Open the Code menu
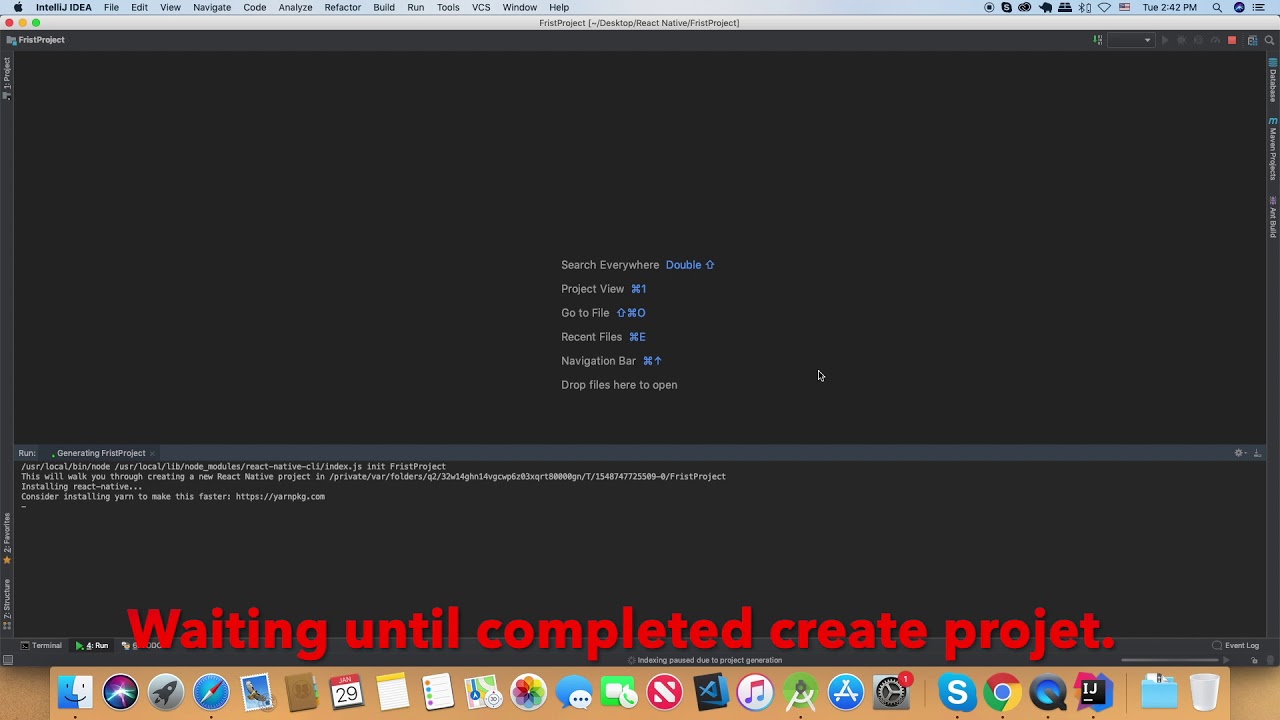1280x720 pixels. coord(255,7)
